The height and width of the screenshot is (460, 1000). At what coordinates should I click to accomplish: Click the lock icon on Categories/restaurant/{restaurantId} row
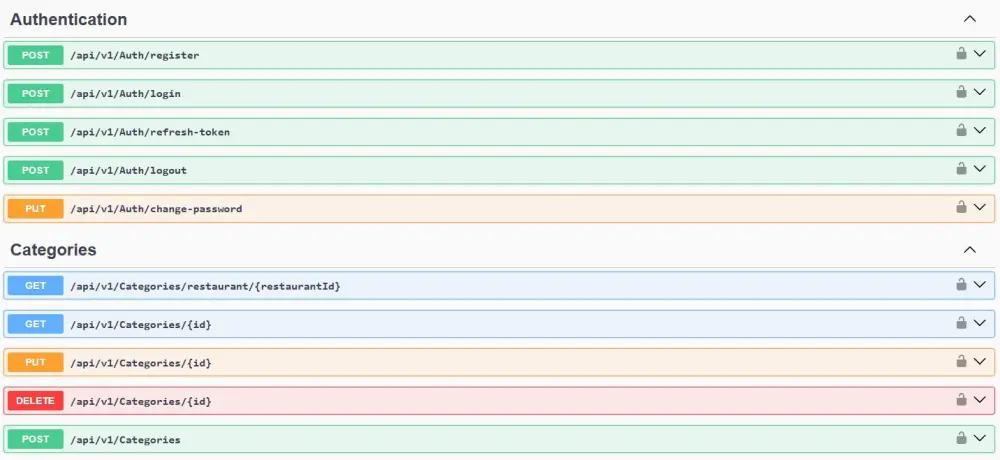961,284
